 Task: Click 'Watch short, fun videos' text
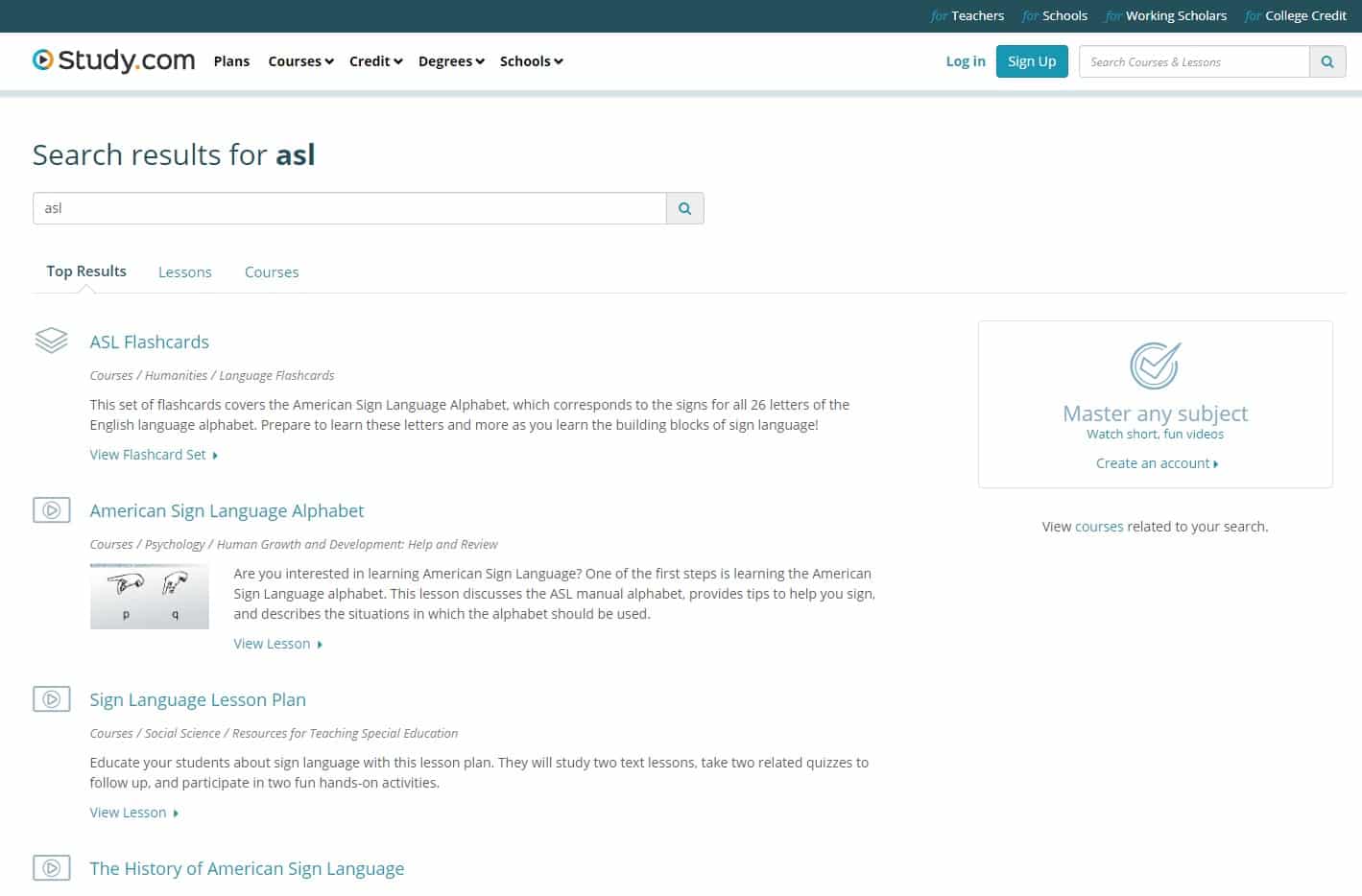1155,434
